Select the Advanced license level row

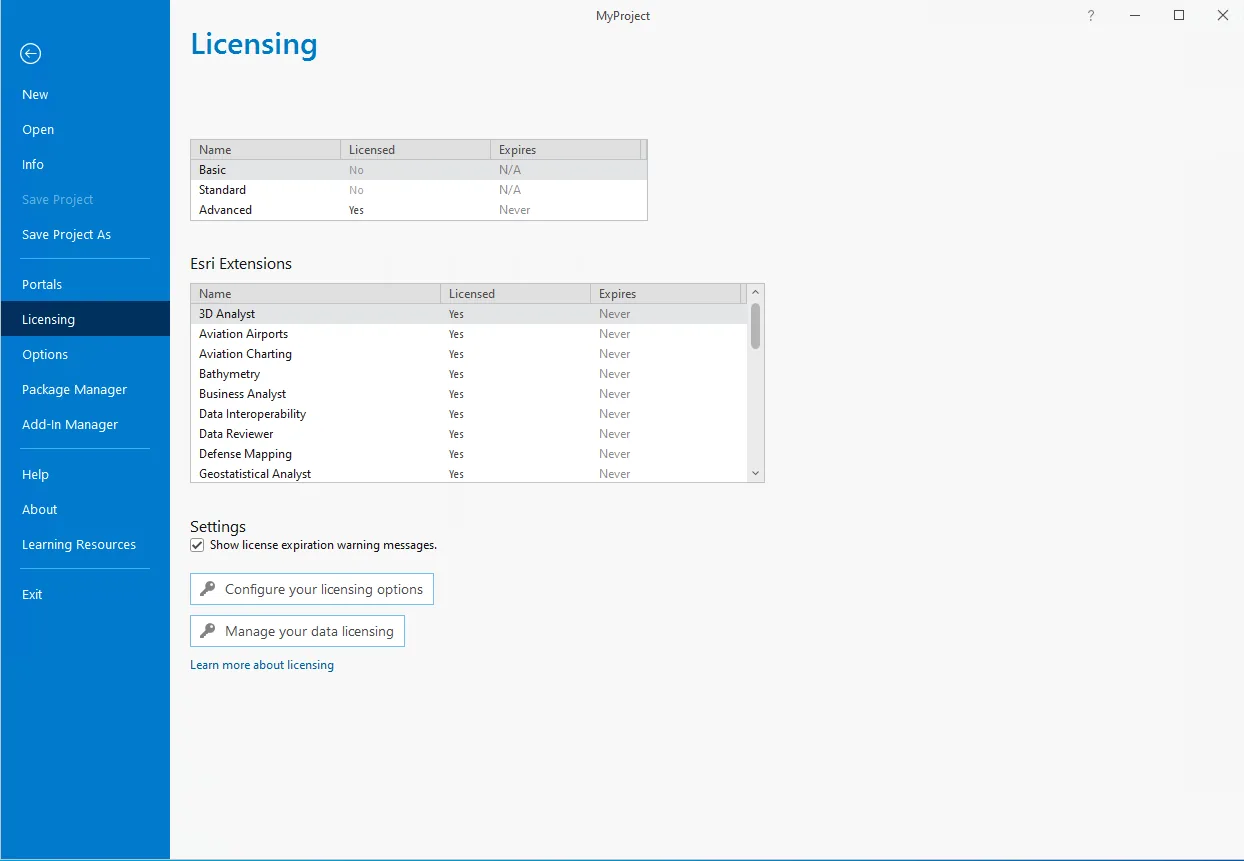(419, 210)
